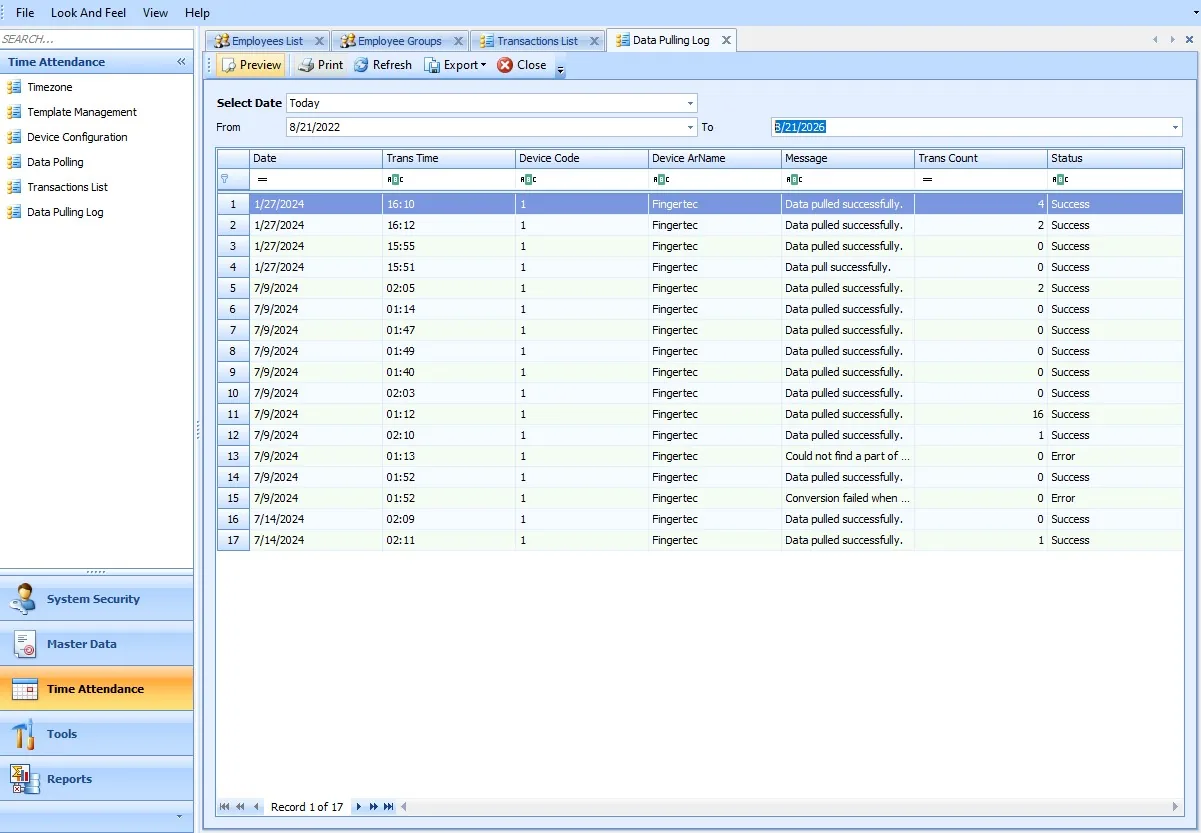This screenshot has width=1201, height=833.
Task: Select the System Security module
Action: click(97, 599)
